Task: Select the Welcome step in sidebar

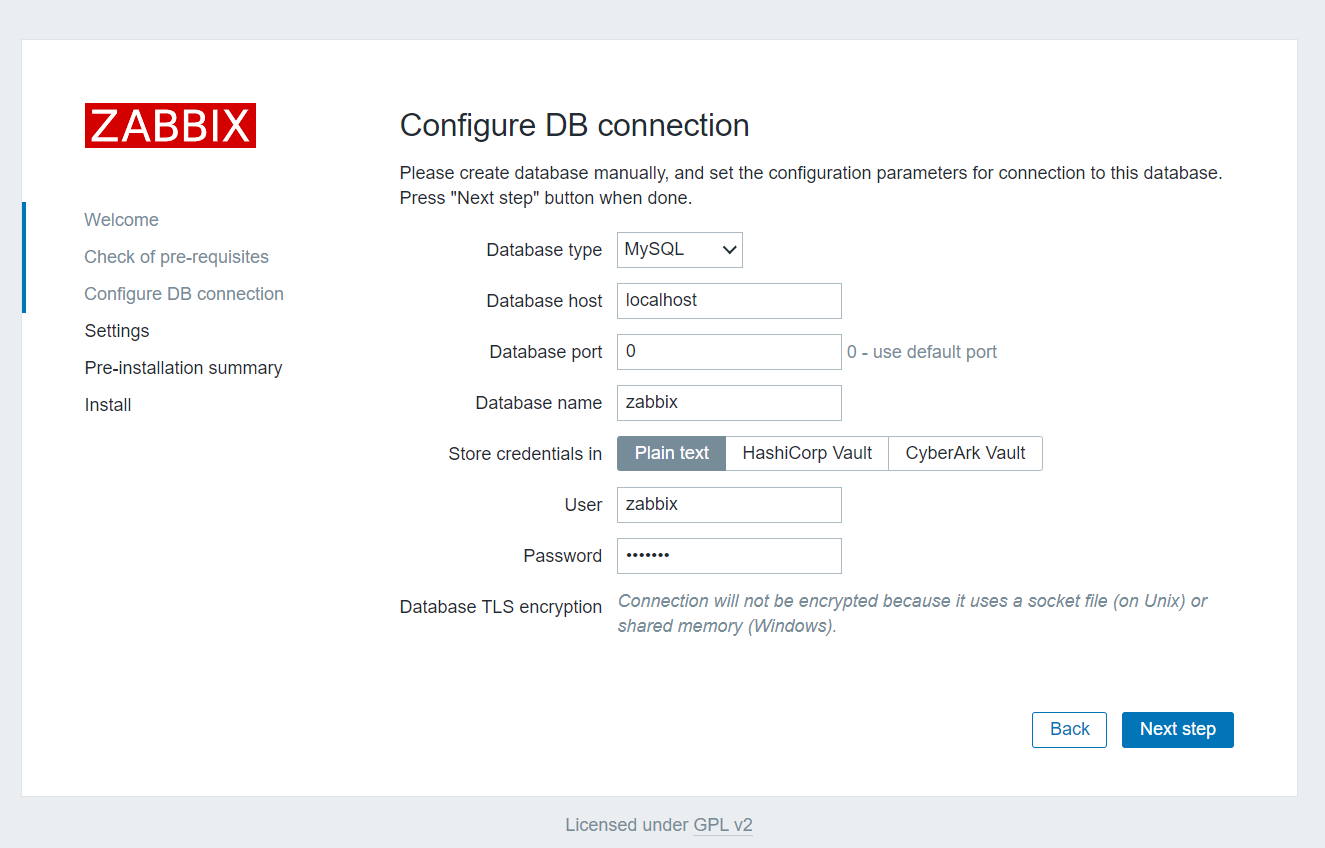Action: point(121,220)
